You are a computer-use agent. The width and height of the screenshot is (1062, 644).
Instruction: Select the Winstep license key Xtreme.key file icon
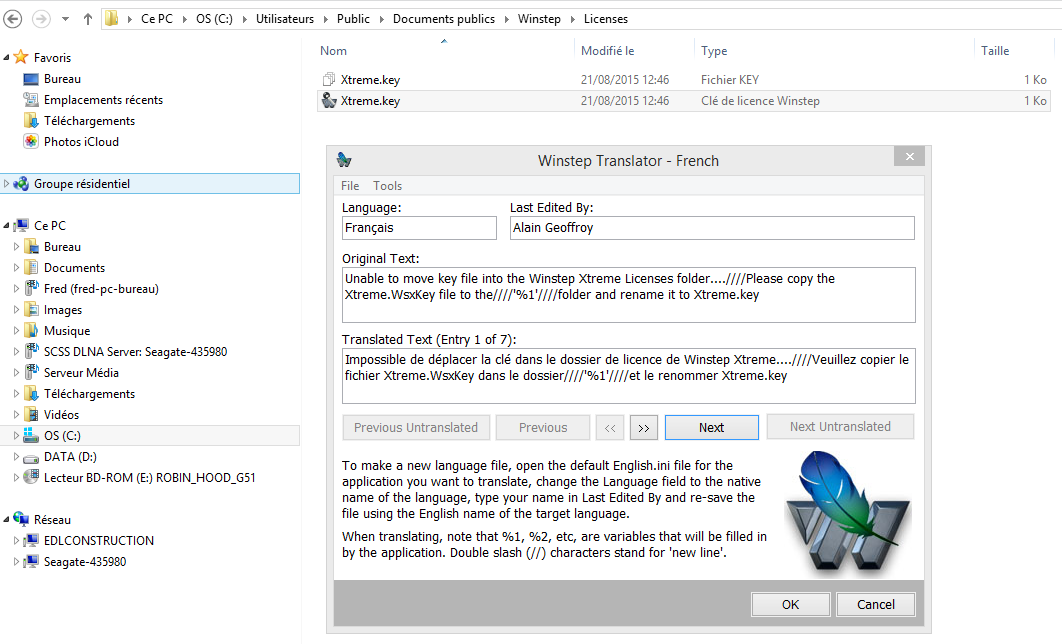[x=328, y=100]
